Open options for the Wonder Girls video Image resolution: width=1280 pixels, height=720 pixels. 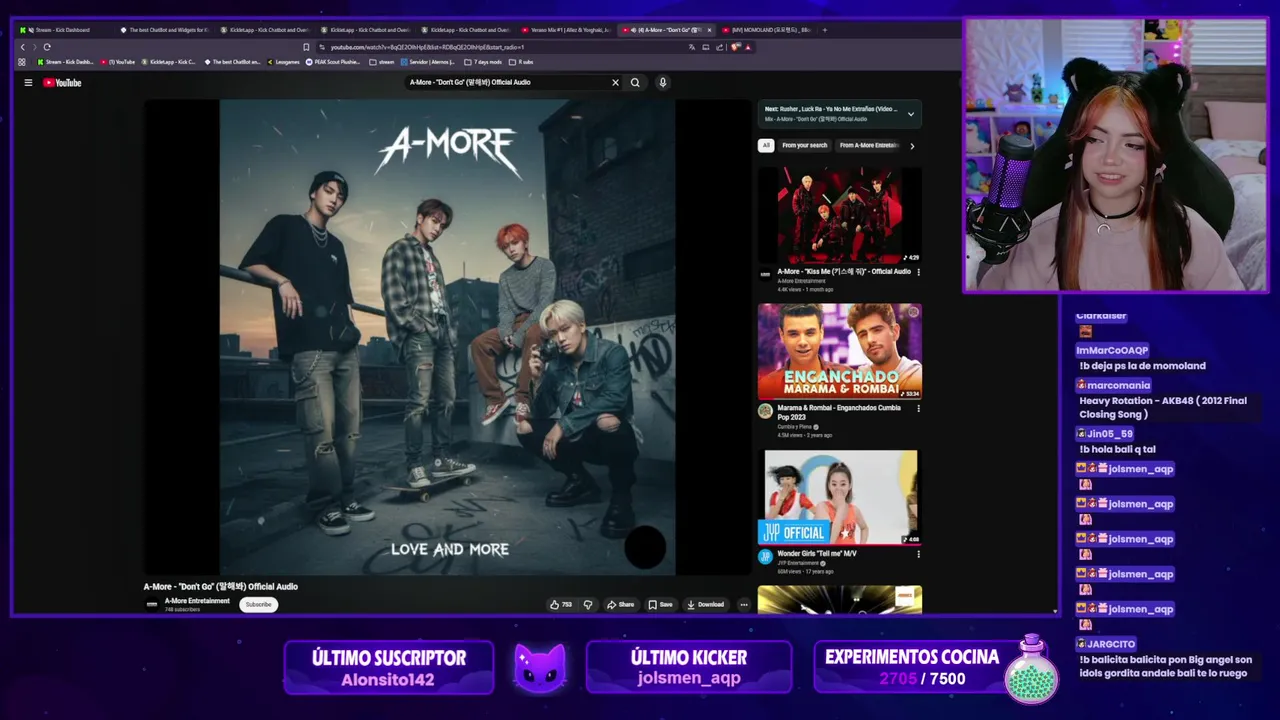(x=918, y=554)
